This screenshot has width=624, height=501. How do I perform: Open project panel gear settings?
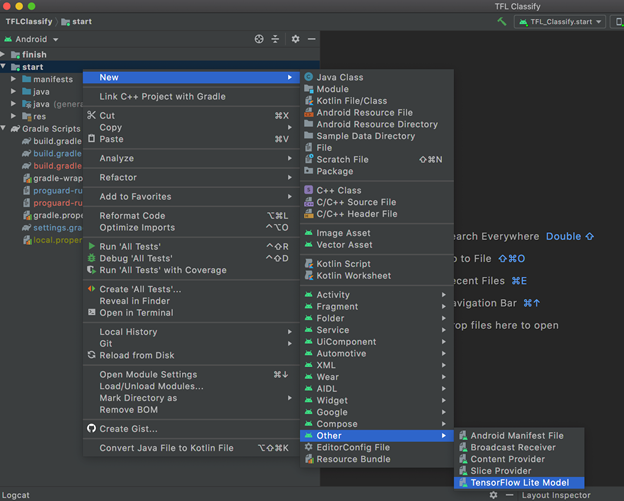pyautogui.click(x=295, y=39)
